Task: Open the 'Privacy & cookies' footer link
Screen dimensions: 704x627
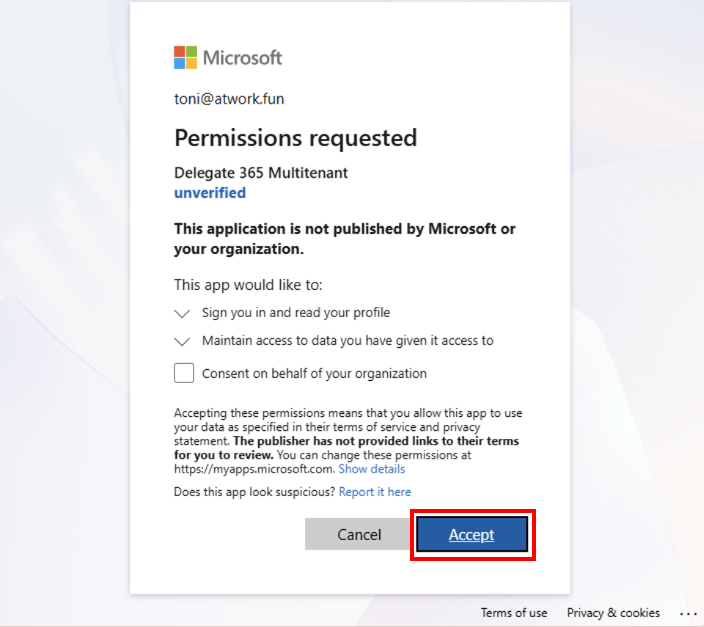Action: point(613,613)
